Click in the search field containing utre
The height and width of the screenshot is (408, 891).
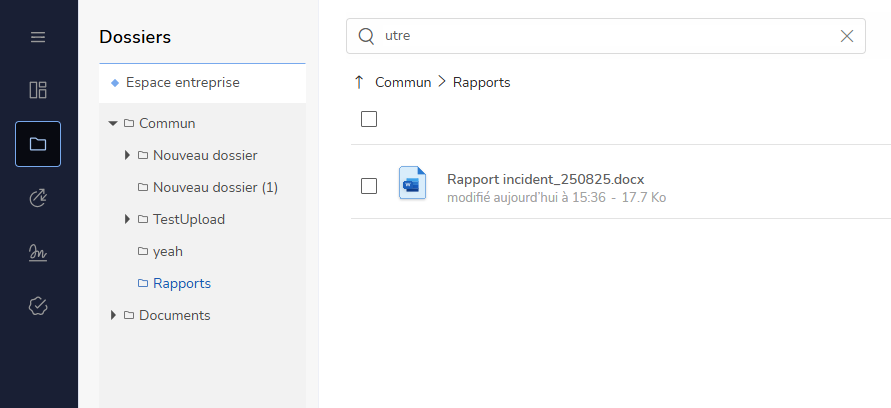tap(600, 36)
